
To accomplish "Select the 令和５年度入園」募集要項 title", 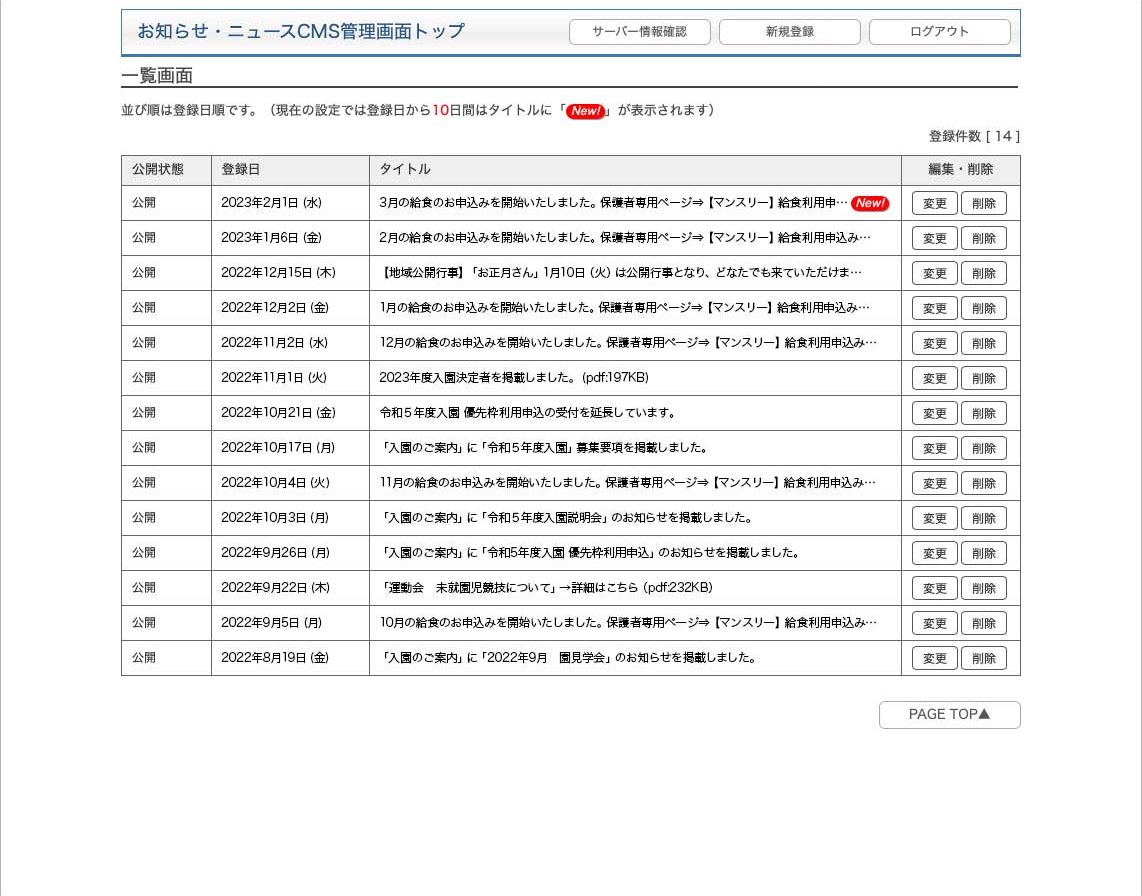I will pyautogui.click(x=543, y=447).
